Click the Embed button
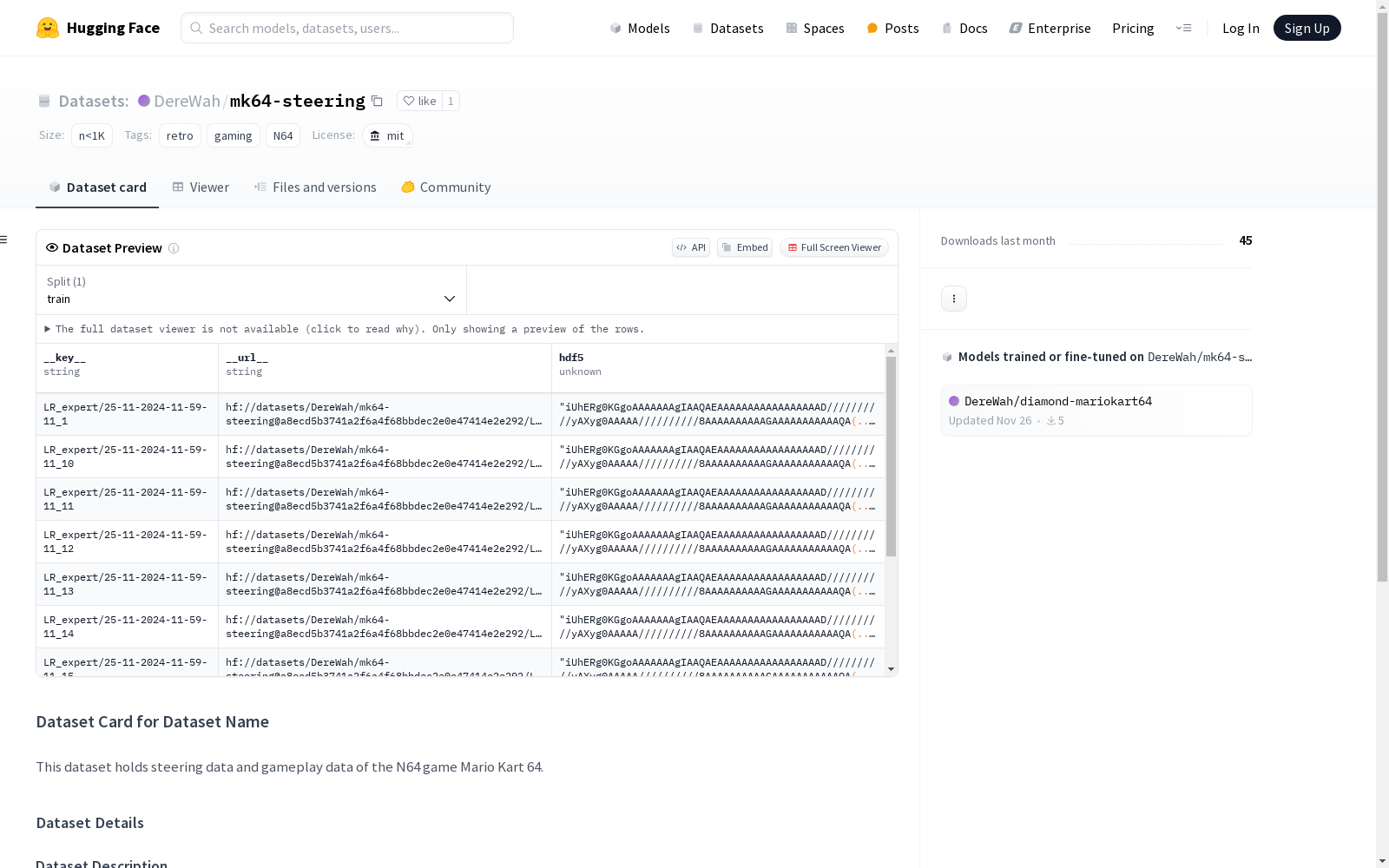This screenshot has width=1389, height=868. (x=745, y=247)
